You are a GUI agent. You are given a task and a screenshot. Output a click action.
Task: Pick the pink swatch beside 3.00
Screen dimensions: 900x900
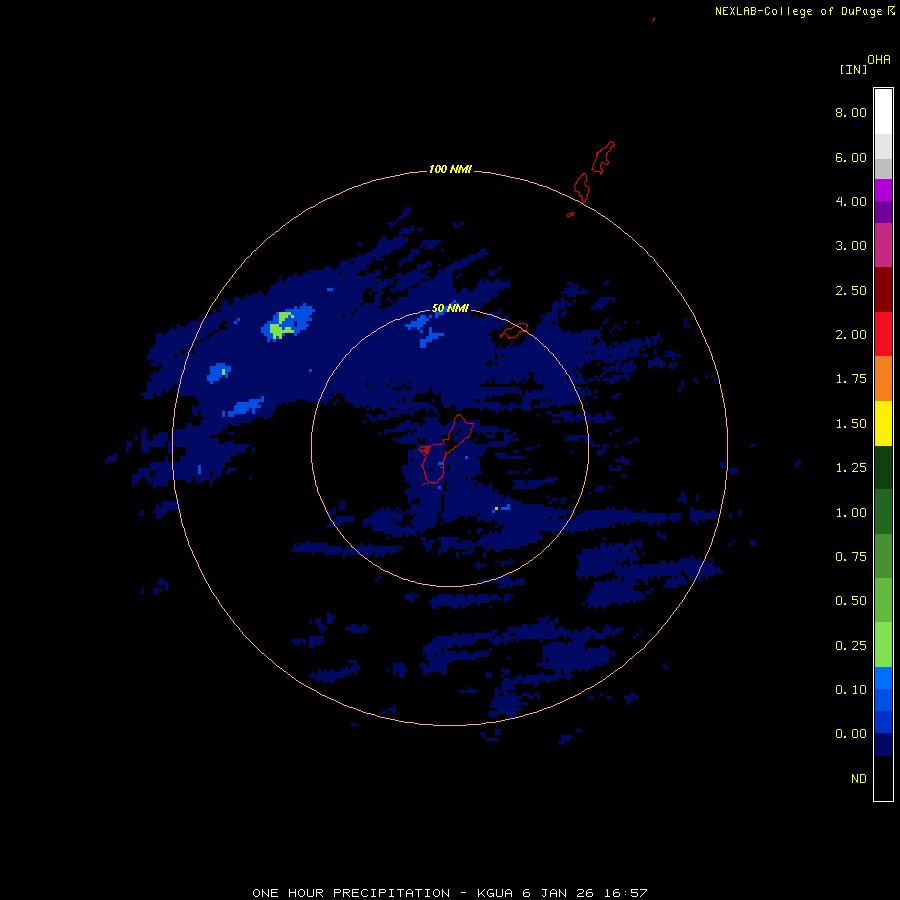point(883,246)
